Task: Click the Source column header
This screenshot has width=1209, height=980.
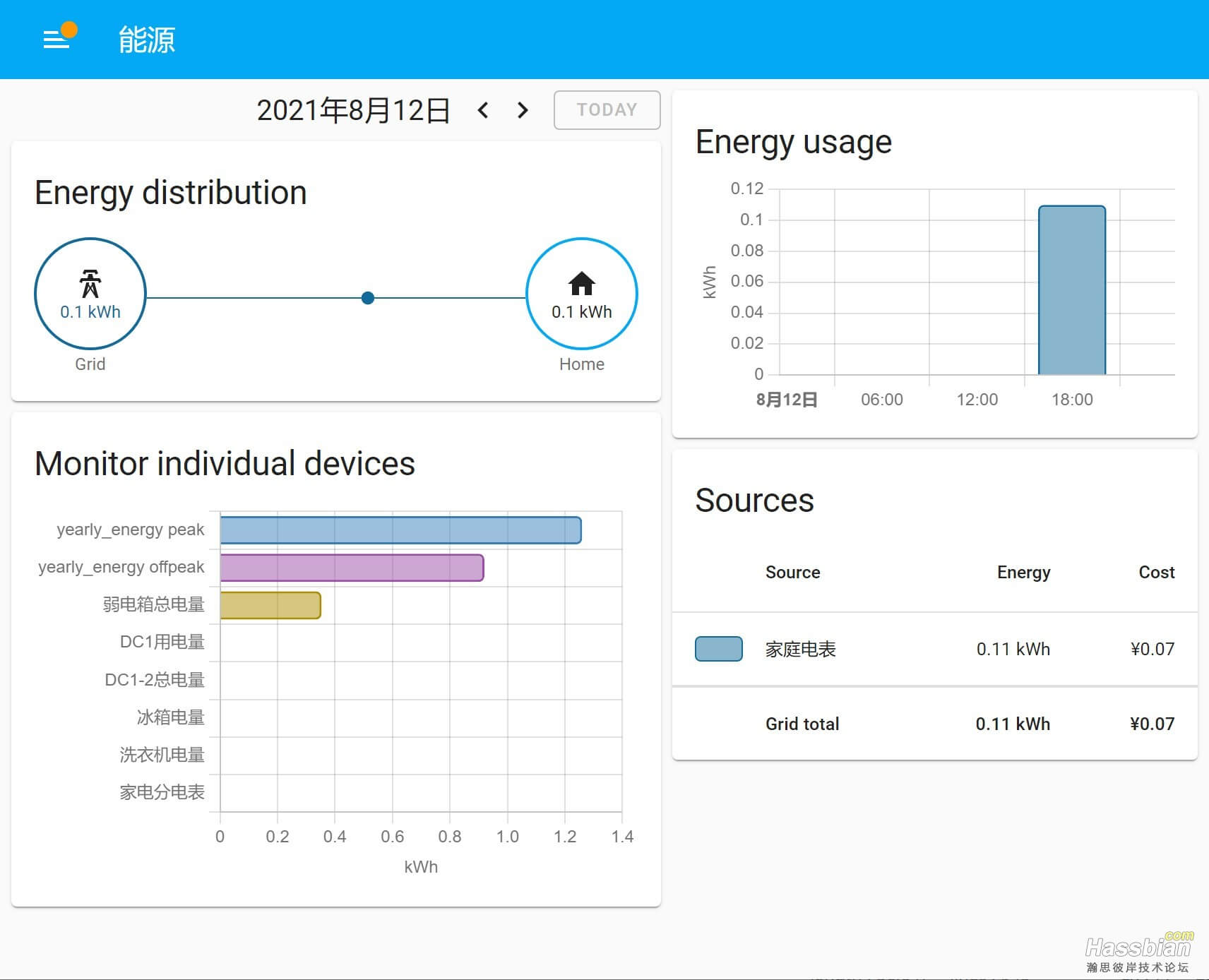Action: tap(793, 573)
